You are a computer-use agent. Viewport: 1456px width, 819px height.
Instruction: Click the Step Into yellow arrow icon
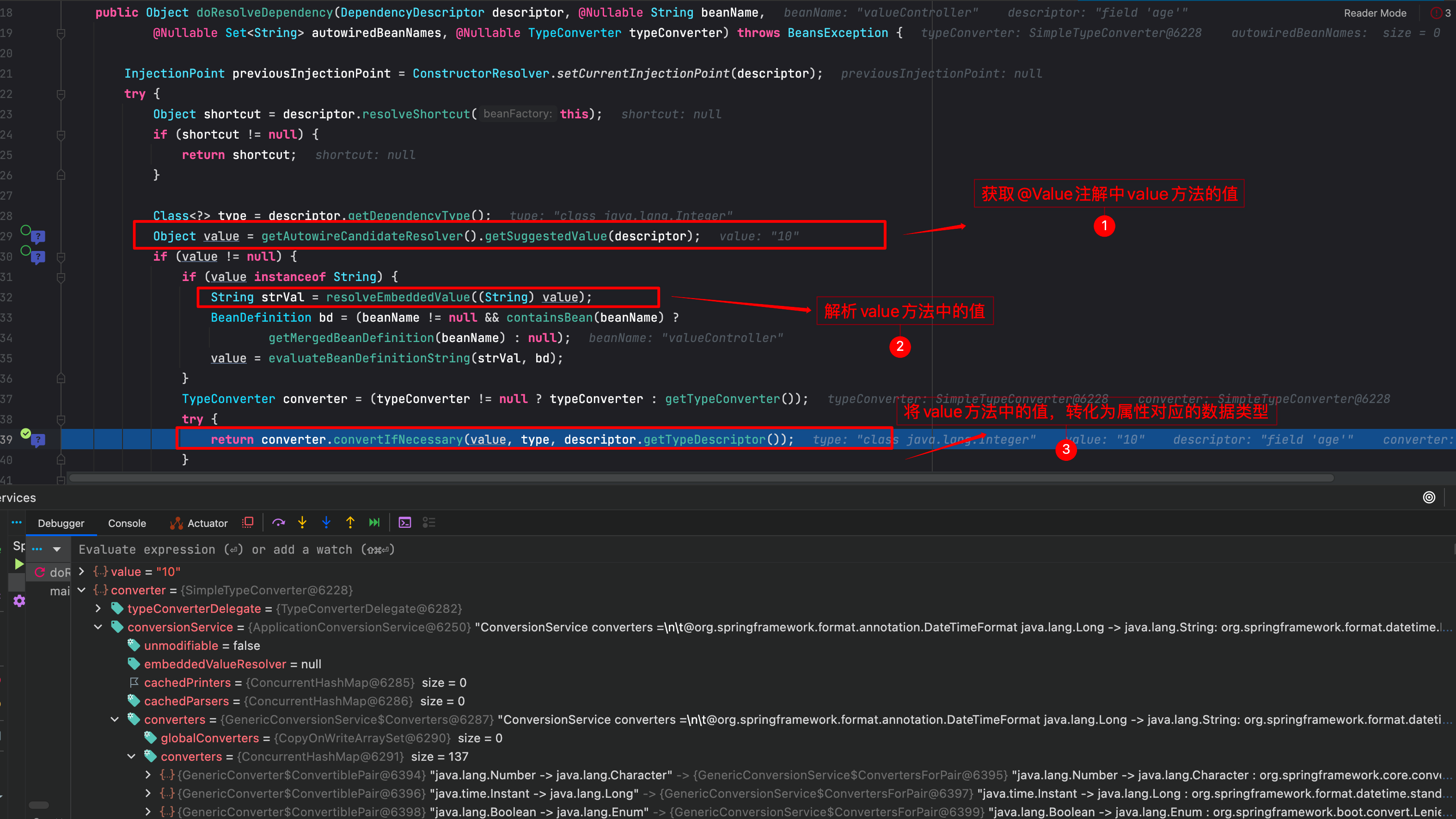302,522
